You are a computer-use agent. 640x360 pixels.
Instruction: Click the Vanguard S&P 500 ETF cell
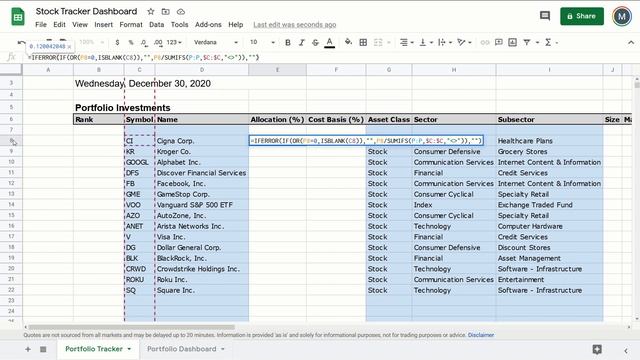(202, 205)
